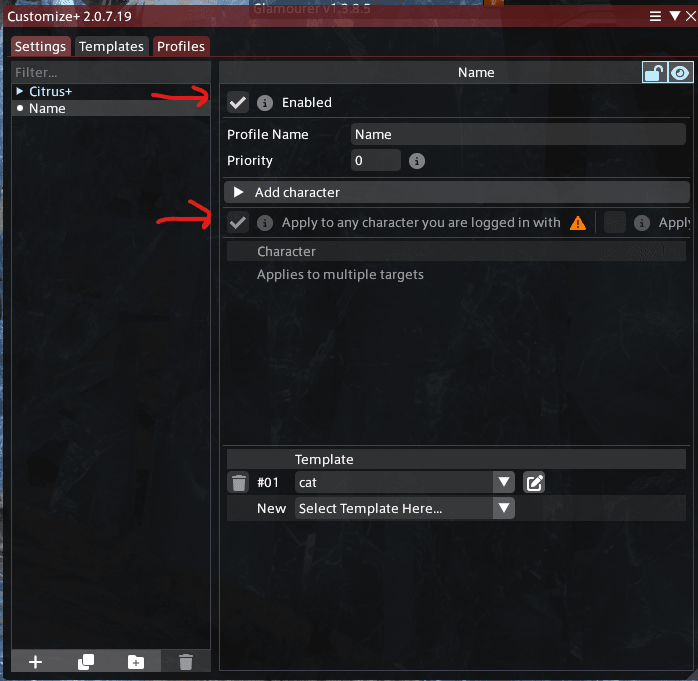Click the unlock padlock icon in header
This screenshot has width=698, height=681.
tap(654, 73)
